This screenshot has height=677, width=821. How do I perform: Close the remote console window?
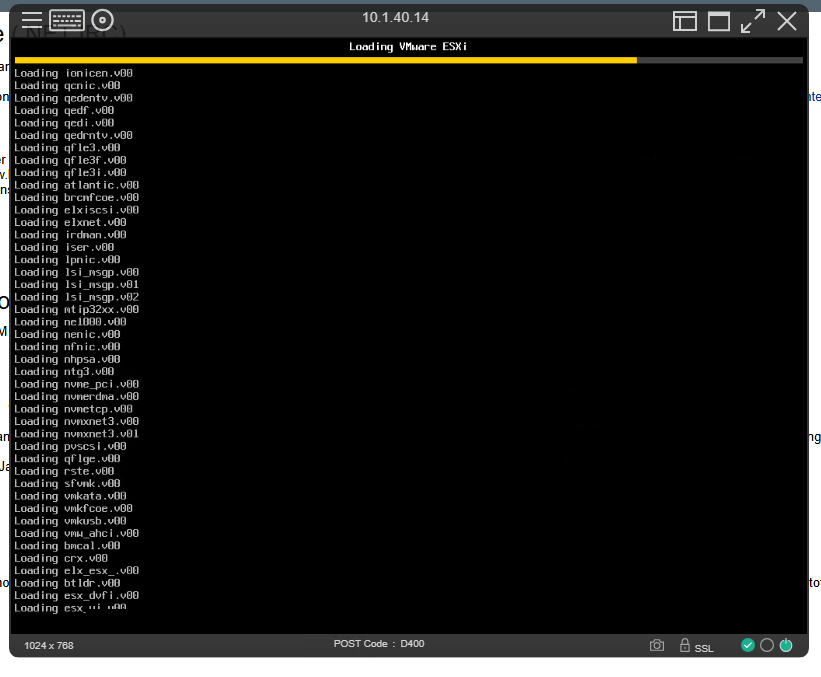point(787,19)
